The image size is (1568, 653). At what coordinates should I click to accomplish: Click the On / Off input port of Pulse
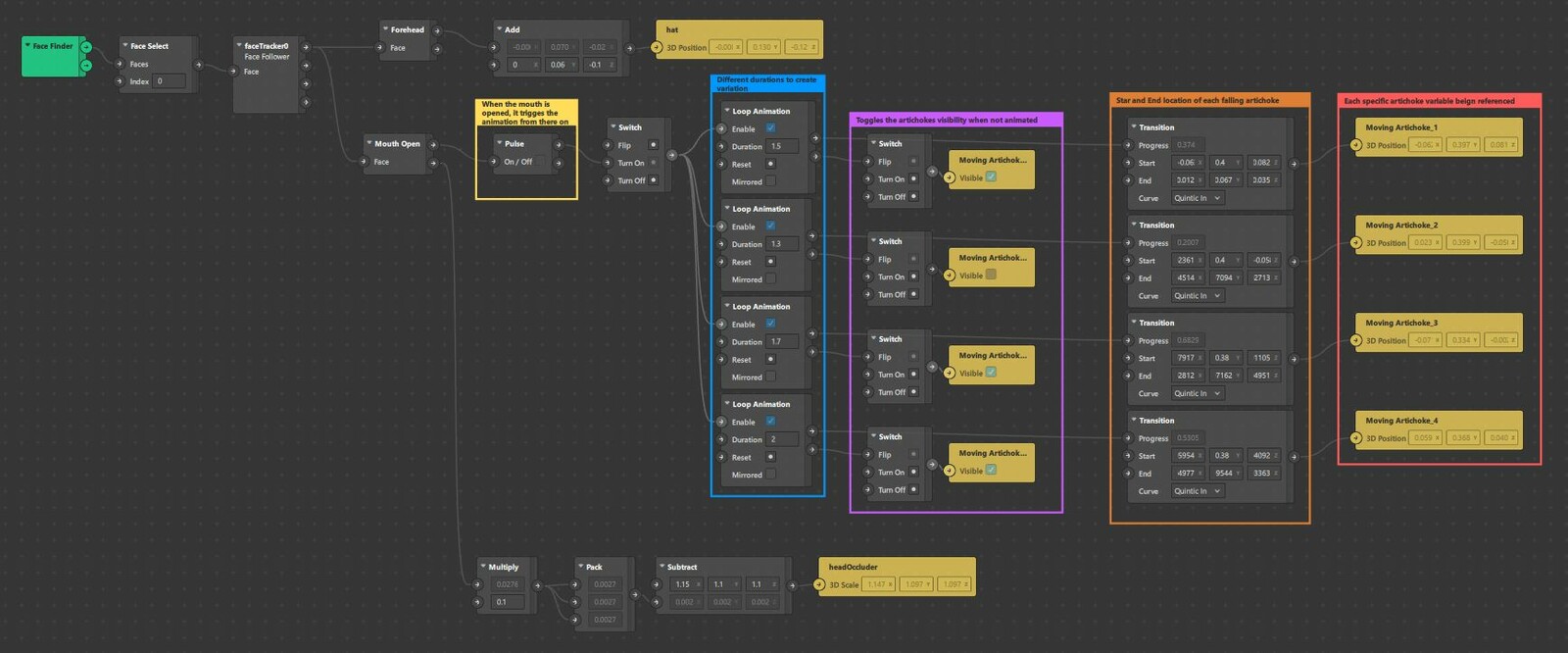(x=494, y=162)
